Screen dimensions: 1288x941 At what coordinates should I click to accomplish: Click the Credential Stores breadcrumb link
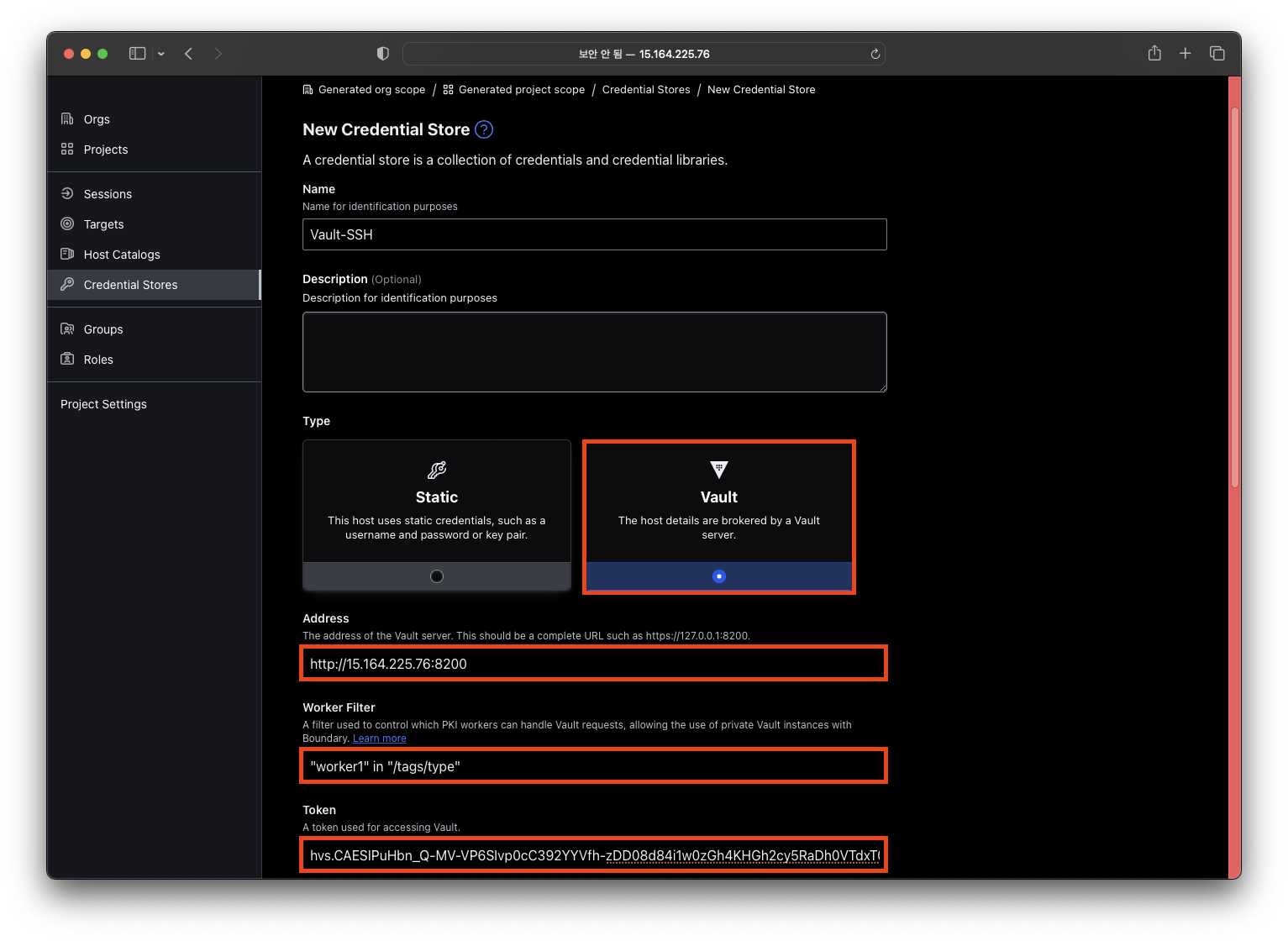646,90
